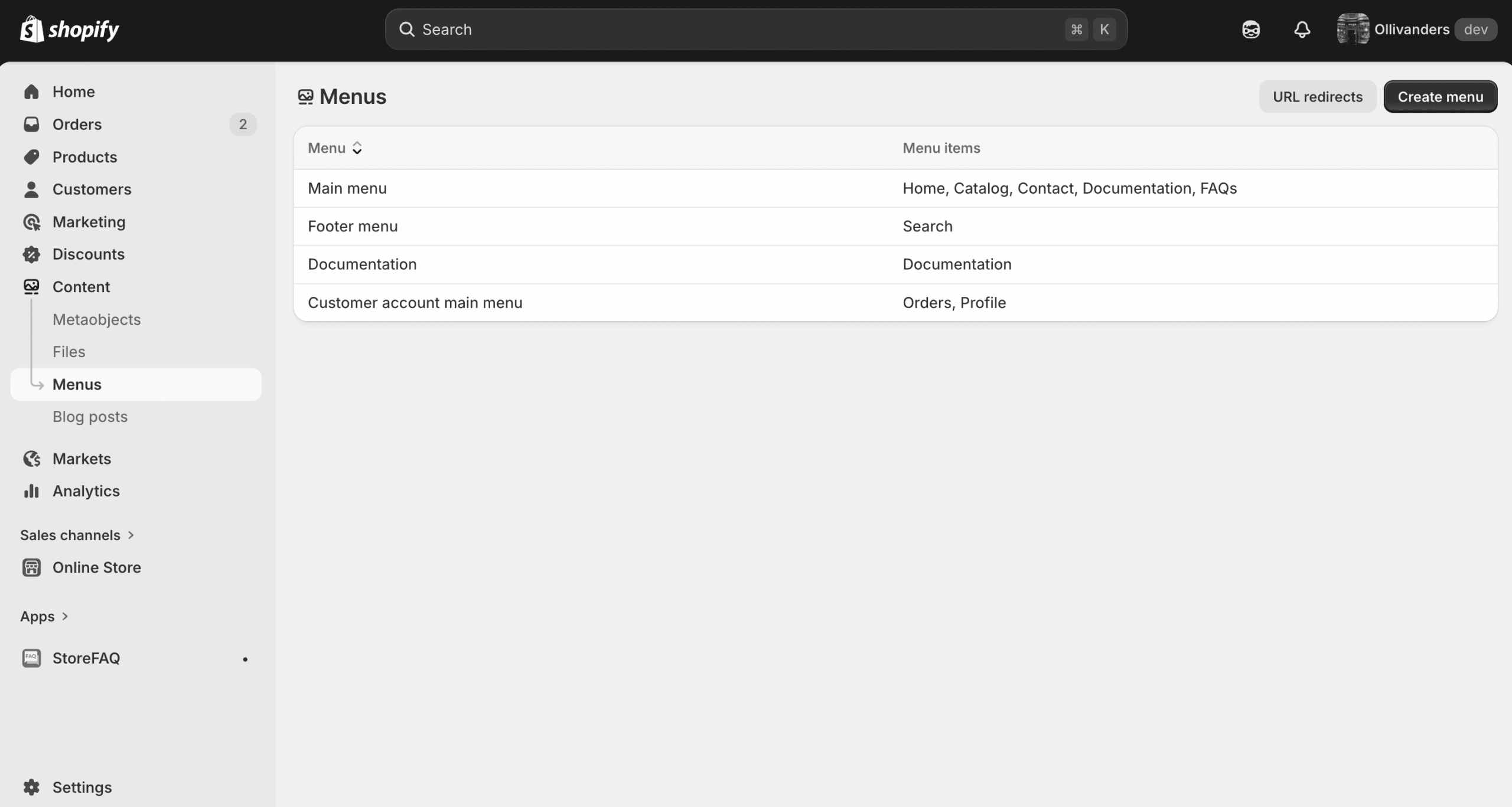This screenshot has width=1512, height=807.
Task: Open Metaobjects under Content
Action: 96,319
